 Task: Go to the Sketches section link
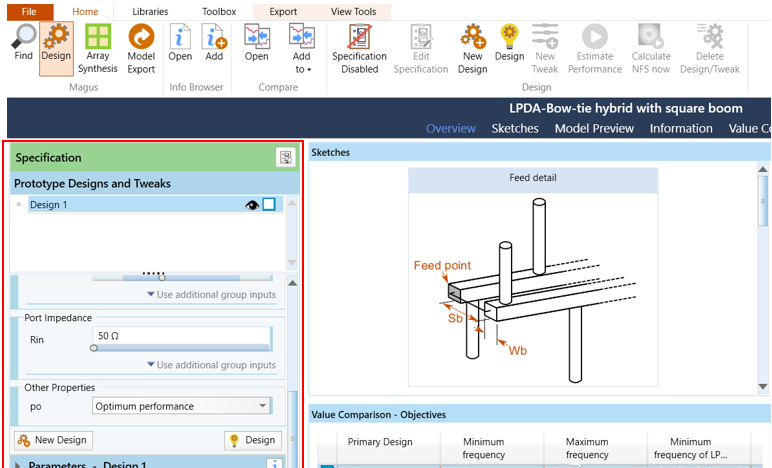[x=515, y=128]
